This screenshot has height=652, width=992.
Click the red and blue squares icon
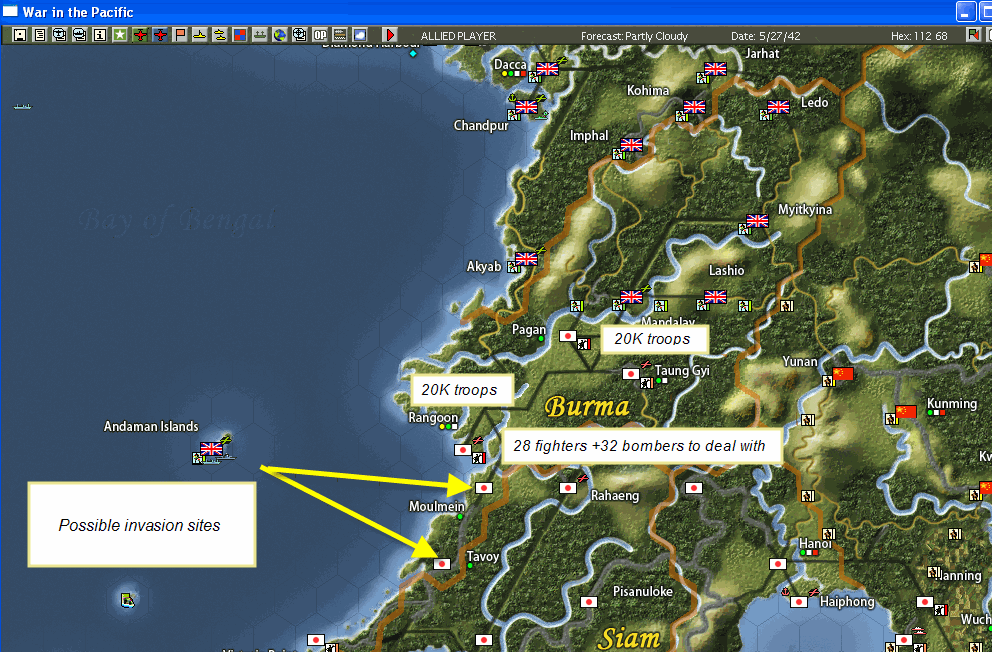click(x=240, y=35)
